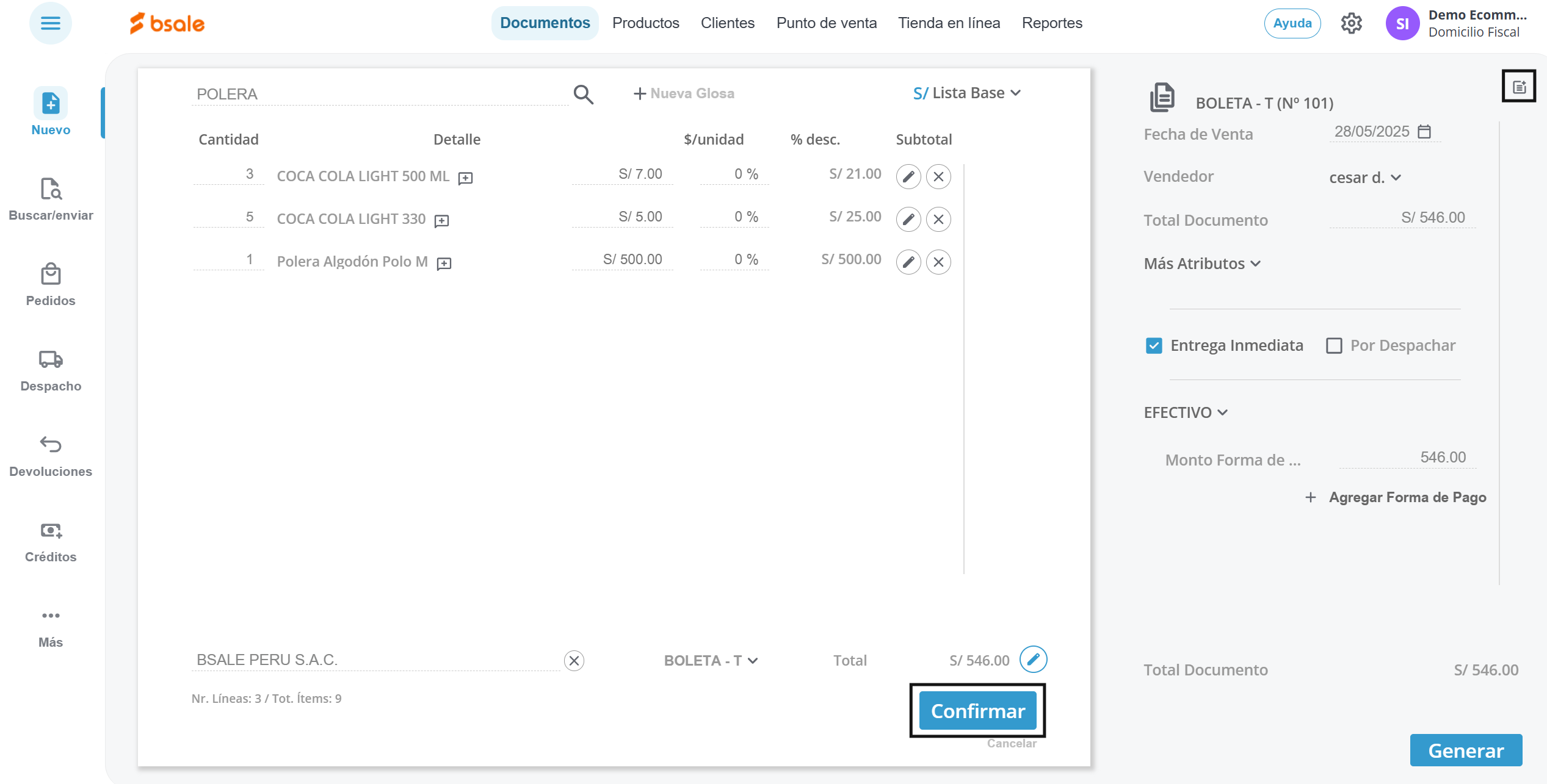The width and height of the screenshot is (1547, 784).
Task: Go to the Despacho sidebar section
Action: click(51, 370)
